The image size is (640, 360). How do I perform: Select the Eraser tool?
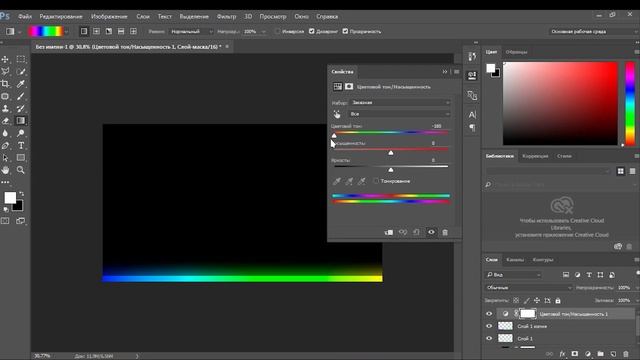(5, 121)
